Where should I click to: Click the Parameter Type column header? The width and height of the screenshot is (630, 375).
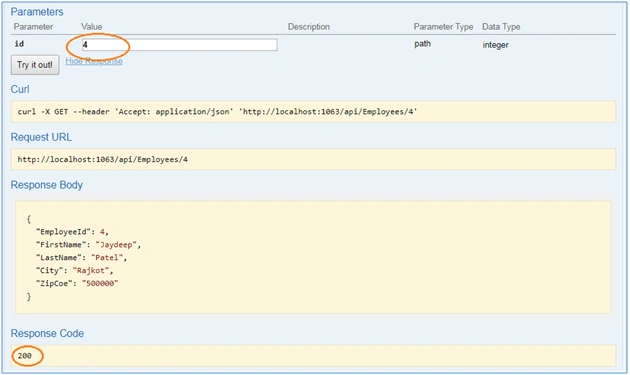(x=444, y=27)
